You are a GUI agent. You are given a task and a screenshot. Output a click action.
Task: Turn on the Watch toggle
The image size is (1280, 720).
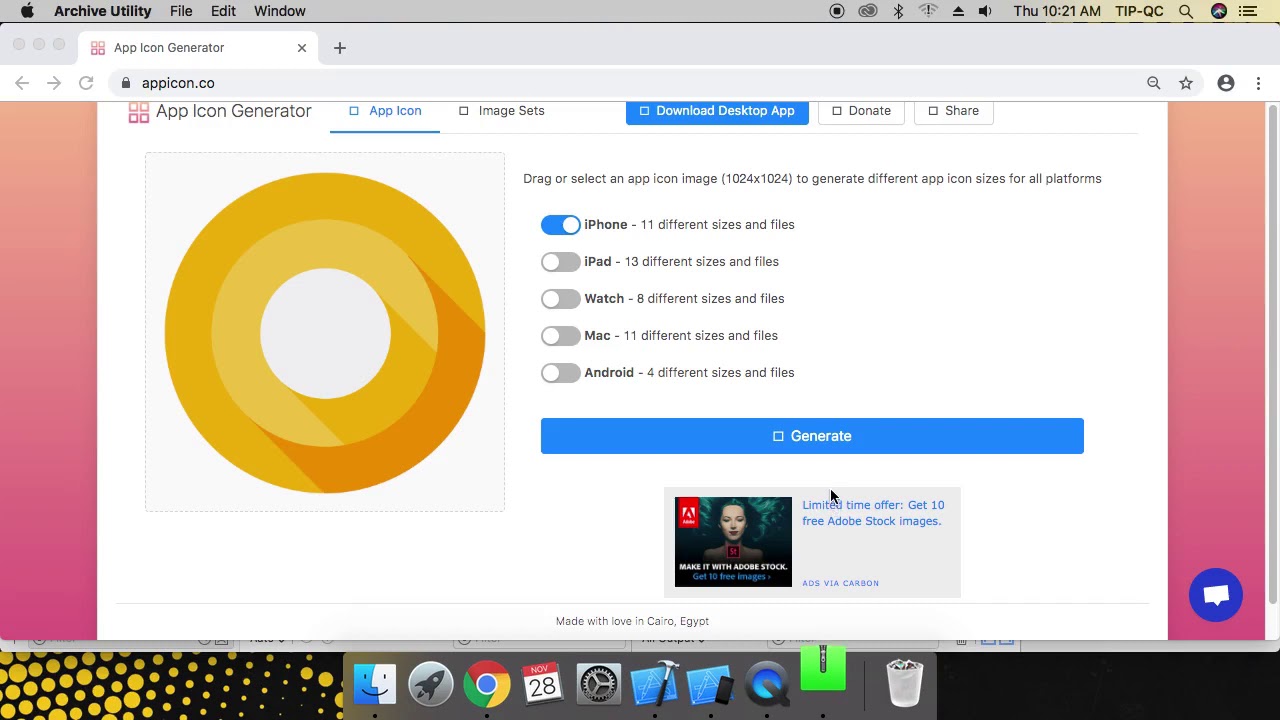pyautogui.click(x=560, y=299)
